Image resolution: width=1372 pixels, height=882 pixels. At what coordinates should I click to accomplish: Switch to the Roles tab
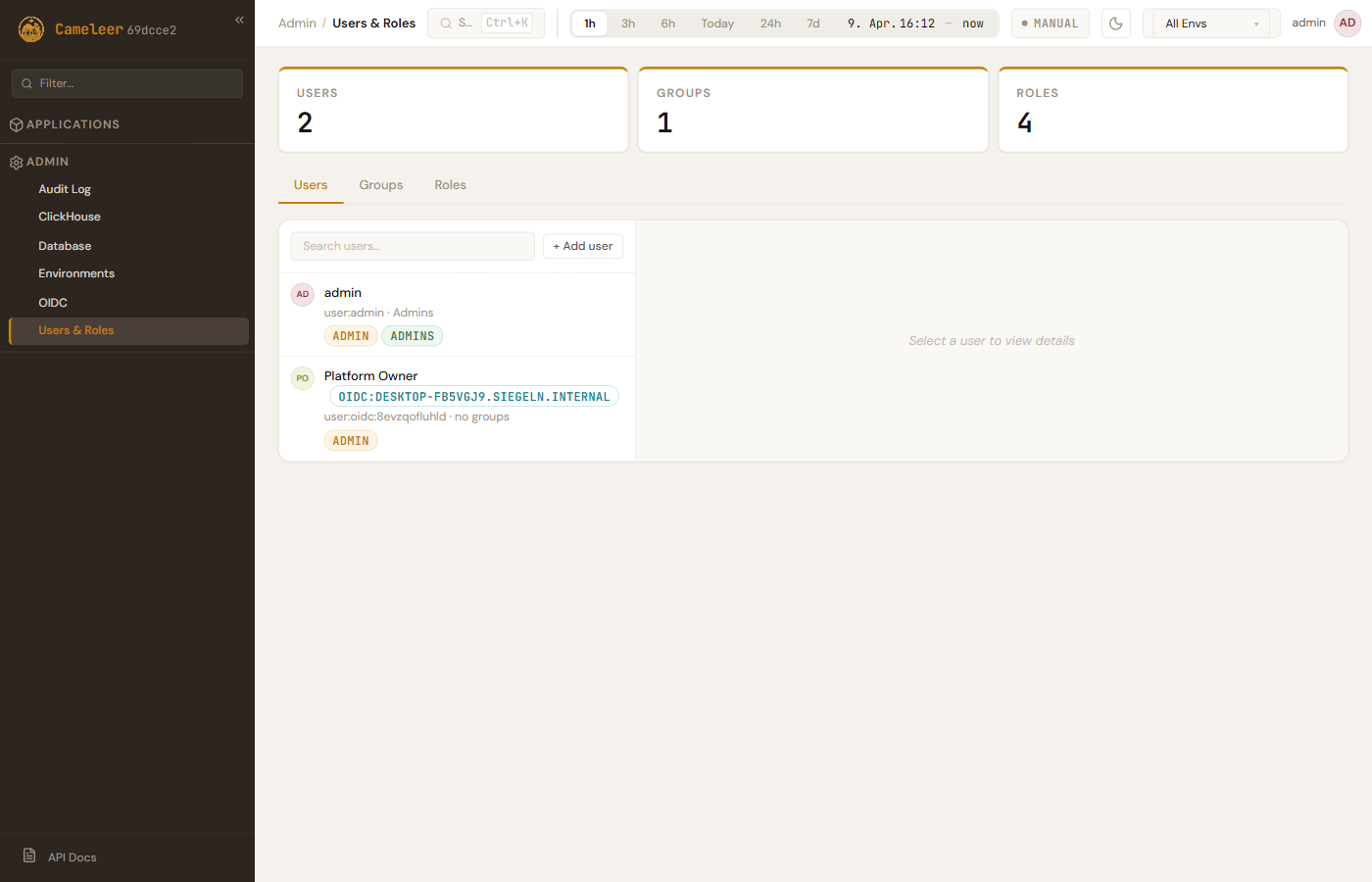coord(450,185)
